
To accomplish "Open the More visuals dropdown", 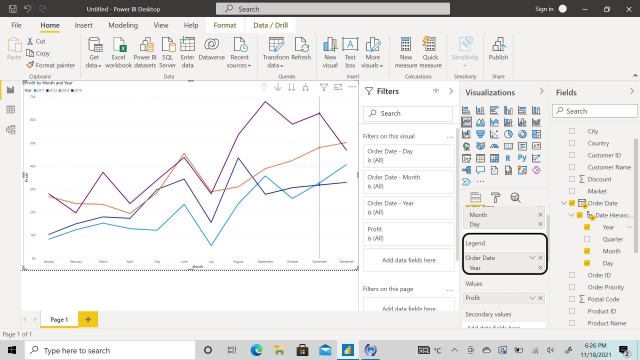I will click(x=372, y=52).
